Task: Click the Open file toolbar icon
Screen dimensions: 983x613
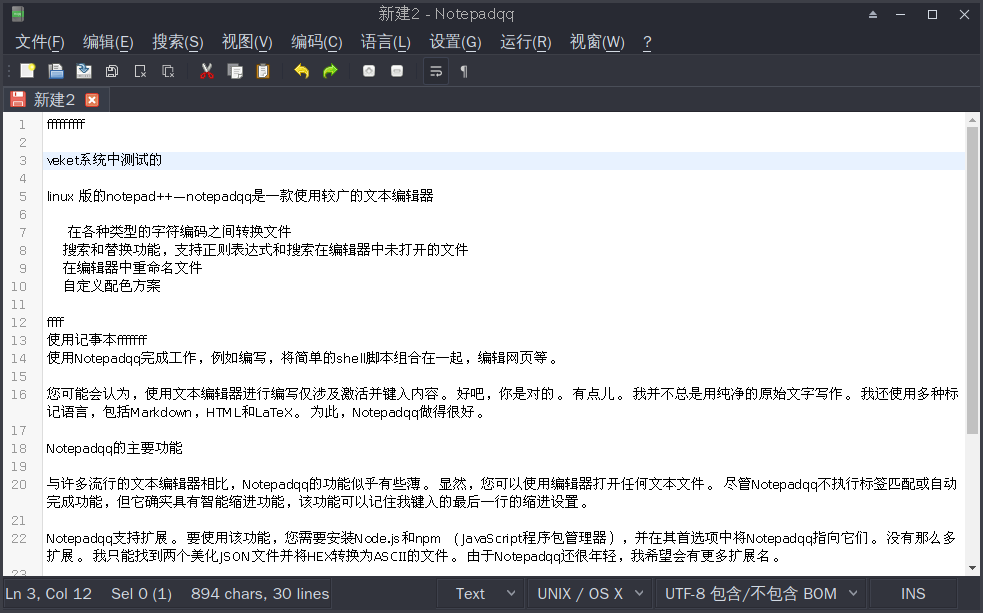Action: [56, 71]
